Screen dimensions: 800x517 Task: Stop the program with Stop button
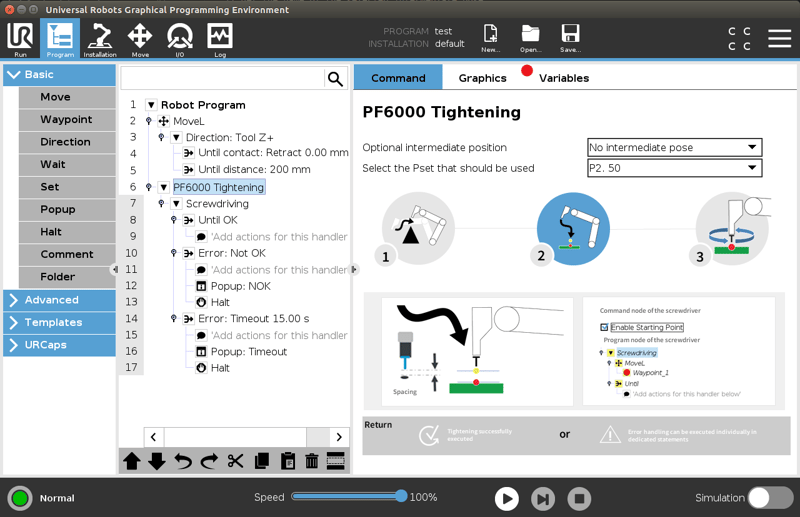(x=579, y=499)
